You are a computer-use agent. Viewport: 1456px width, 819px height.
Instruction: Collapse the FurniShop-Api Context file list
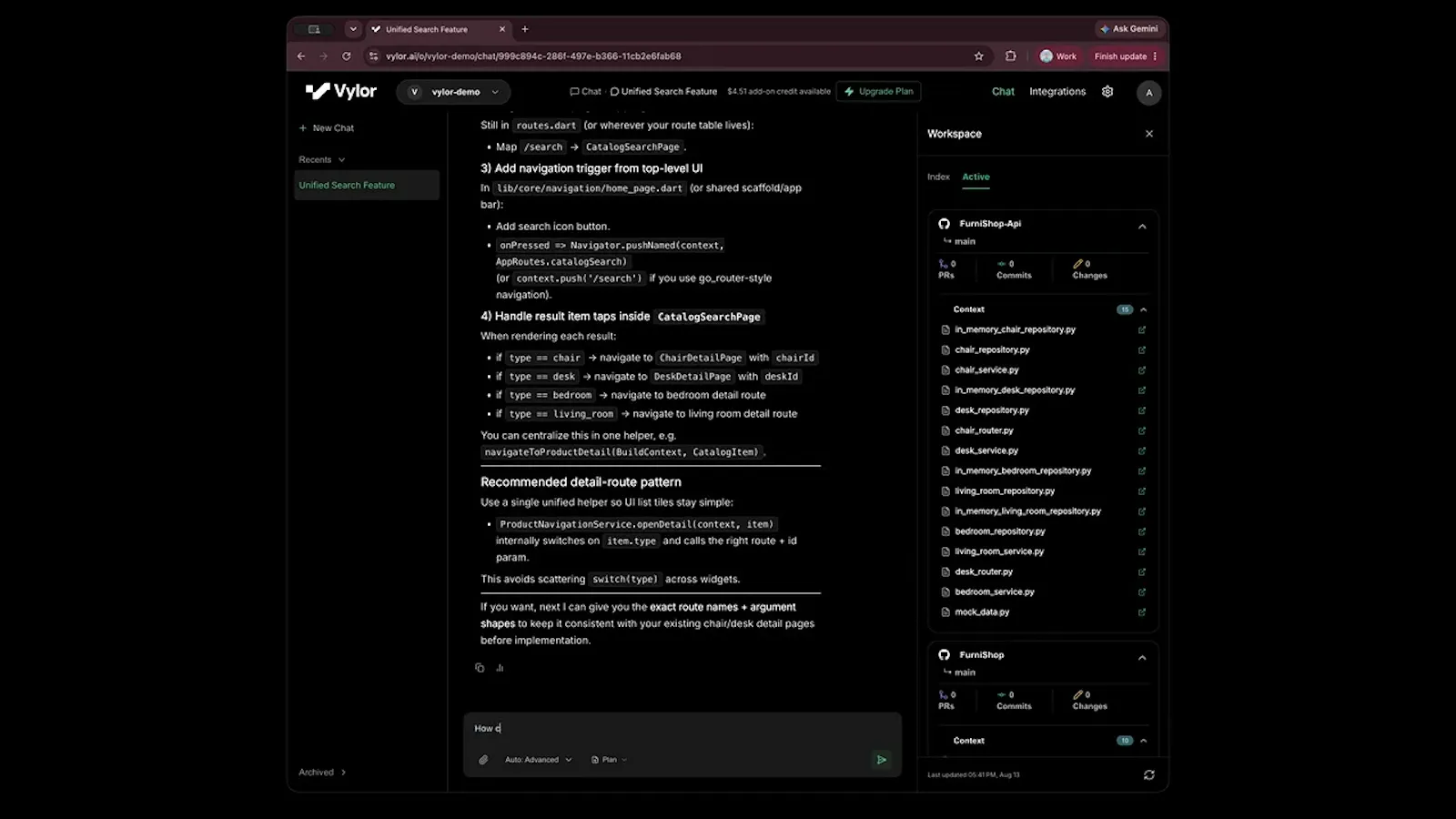(1144, 310)
